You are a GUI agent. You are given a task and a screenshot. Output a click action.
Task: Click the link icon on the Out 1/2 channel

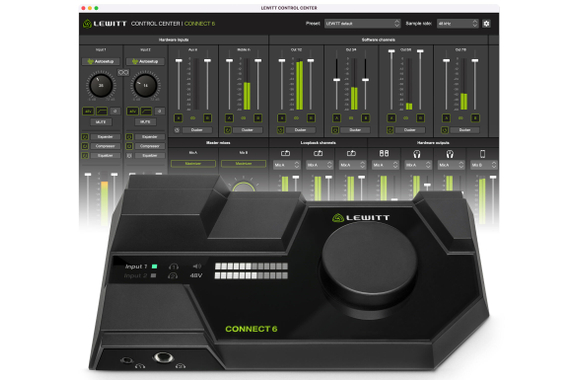click(296, 118)
